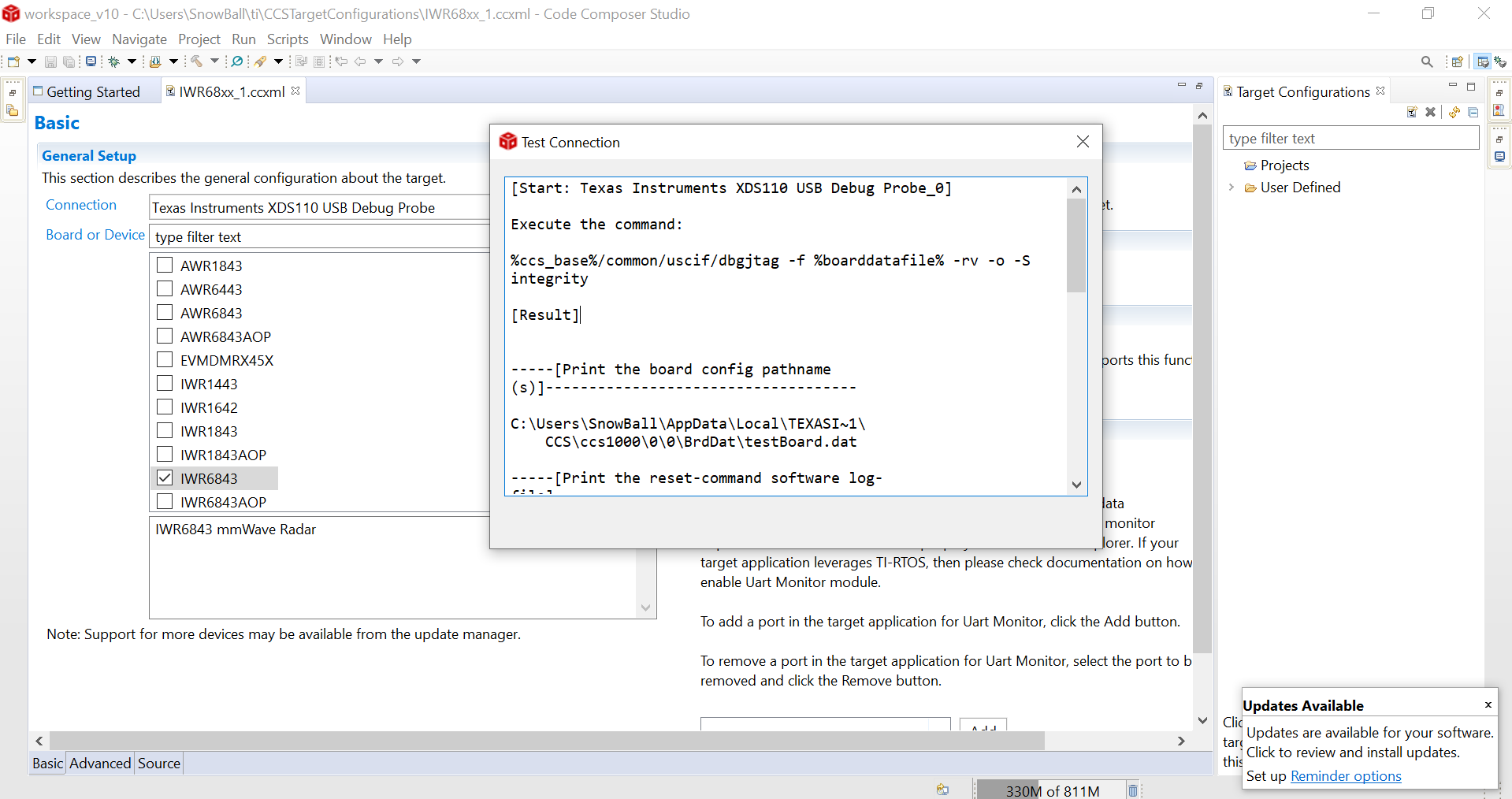Start Debug with the green bug icon
1512x799 pixels.
(x=115, y=61)
